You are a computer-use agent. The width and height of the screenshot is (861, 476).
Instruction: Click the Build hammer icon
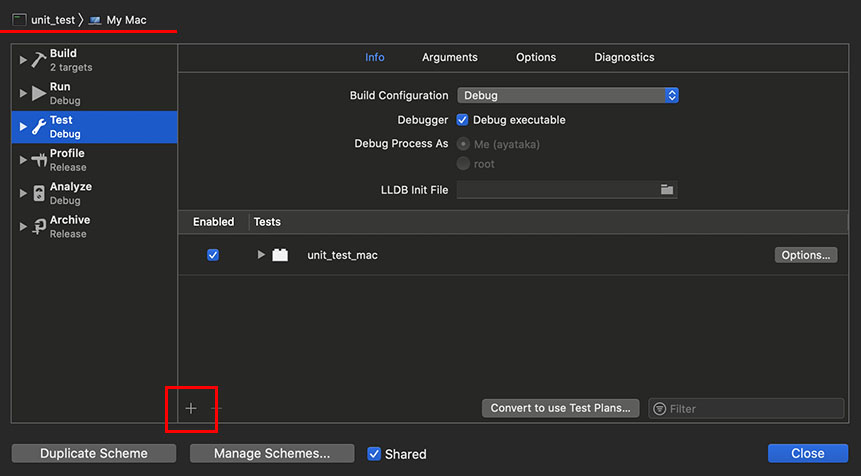pyautogui.click(x=39, y=60)
